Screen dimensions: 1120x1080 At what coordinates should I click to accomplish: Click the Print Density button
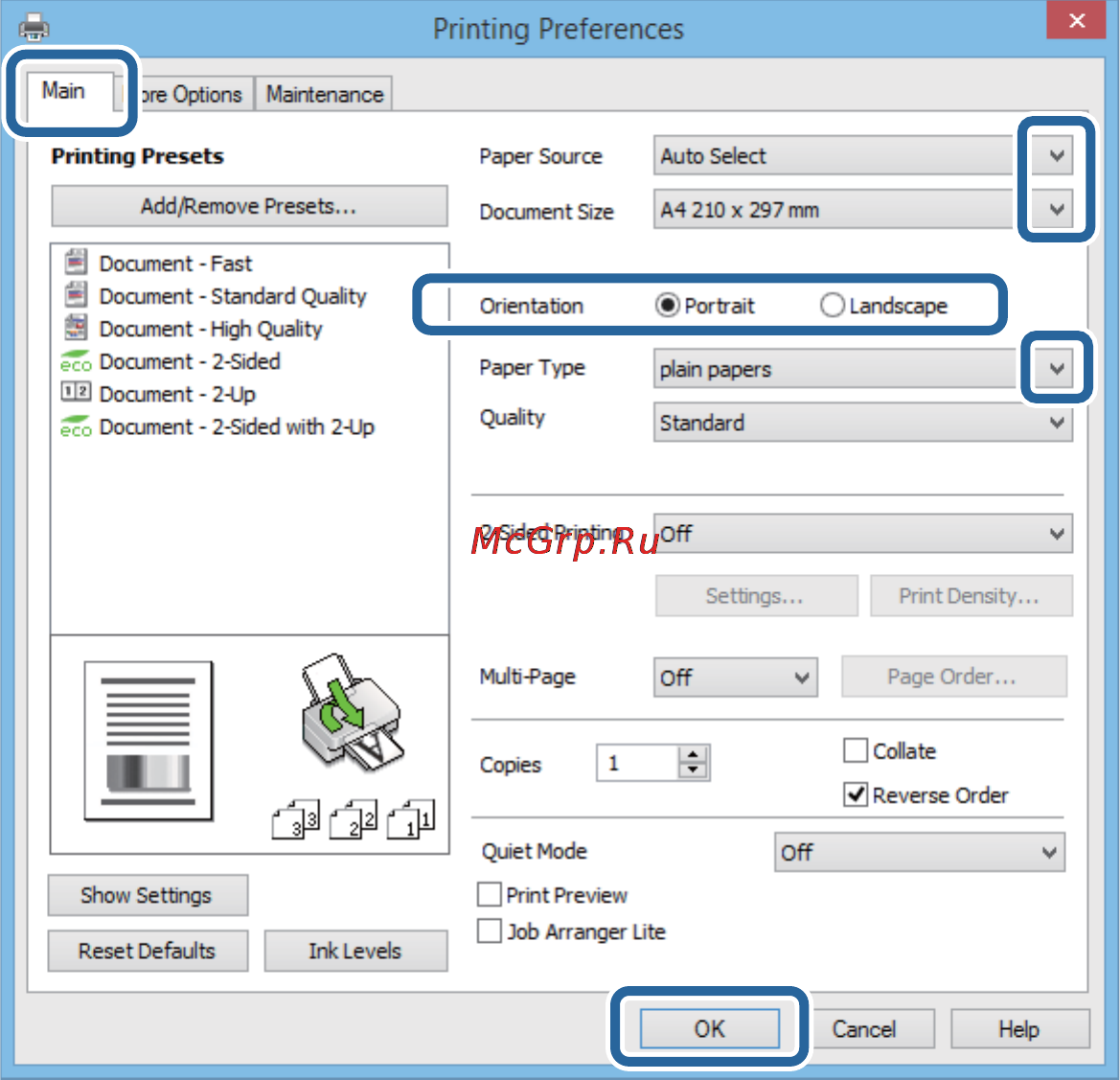(971, 596)
